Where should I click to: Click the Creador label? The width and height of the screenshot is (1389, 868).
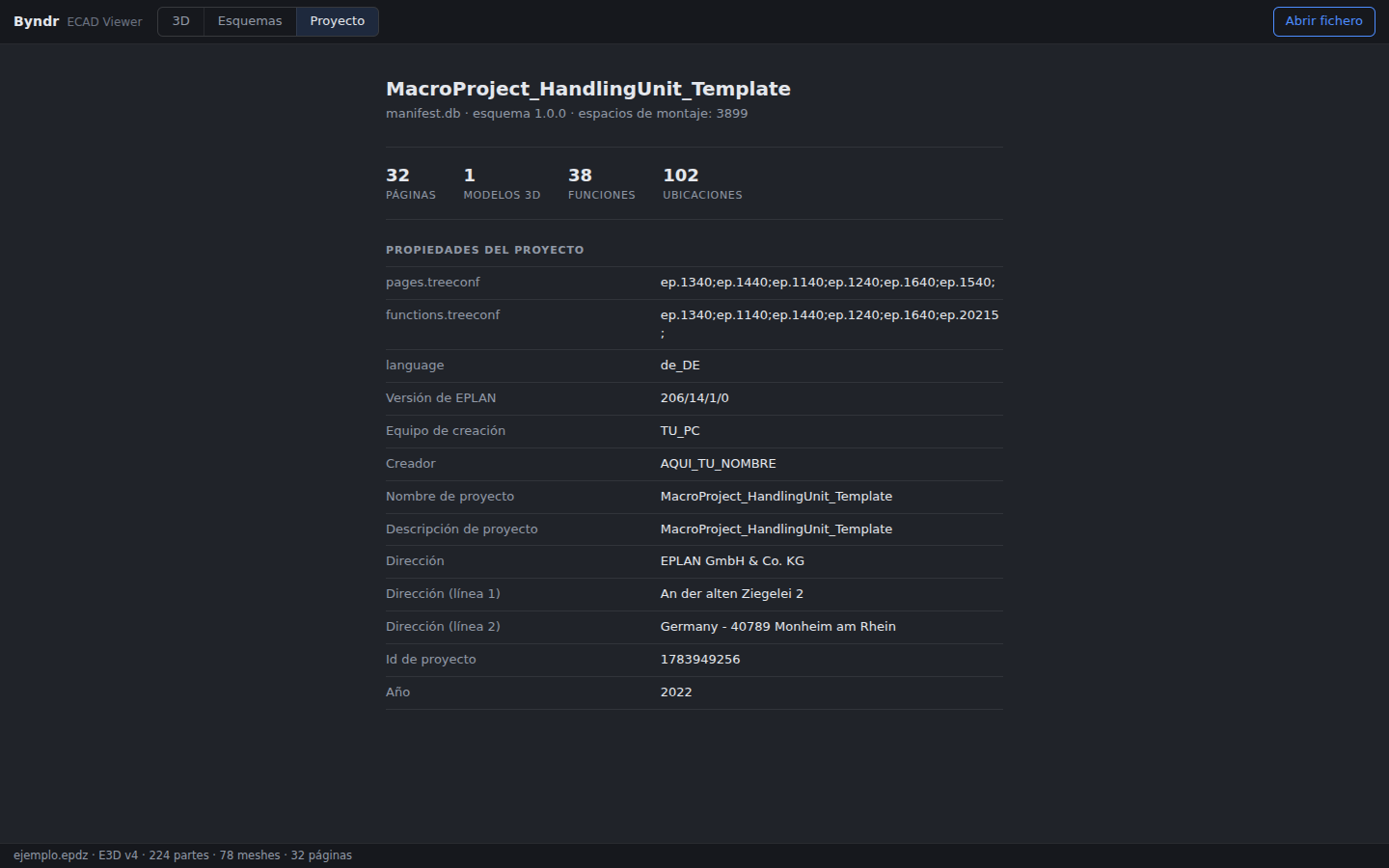411,464
